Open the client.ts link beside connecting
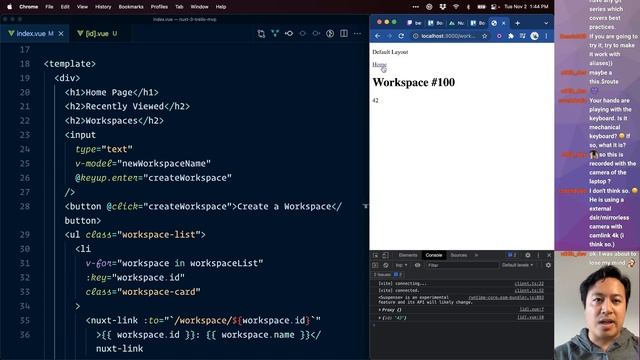Viewport: 640px width, 360px height. [529, 284]
